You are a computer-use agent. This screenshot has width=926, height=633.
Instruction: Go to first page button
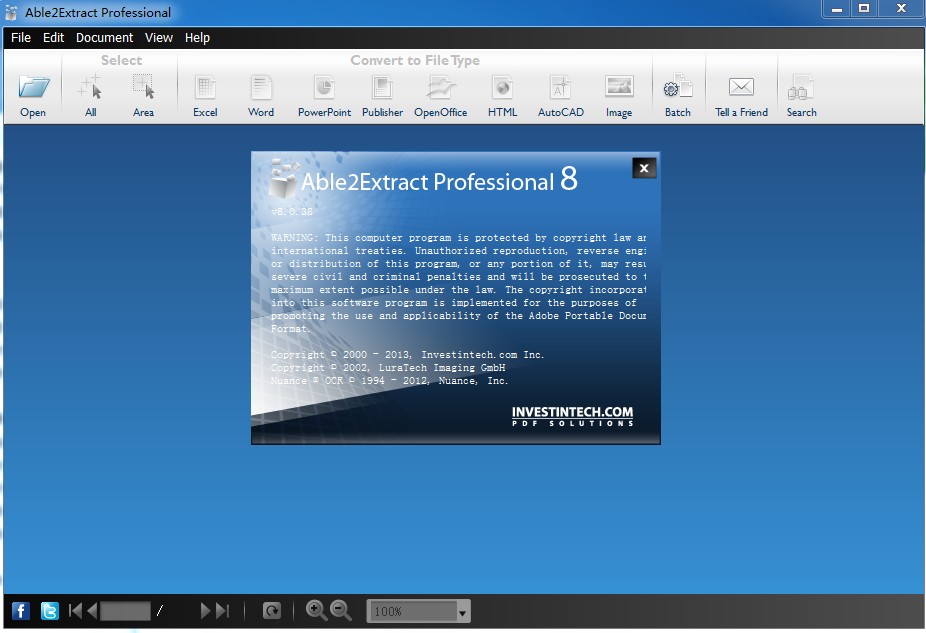[75, 611]
